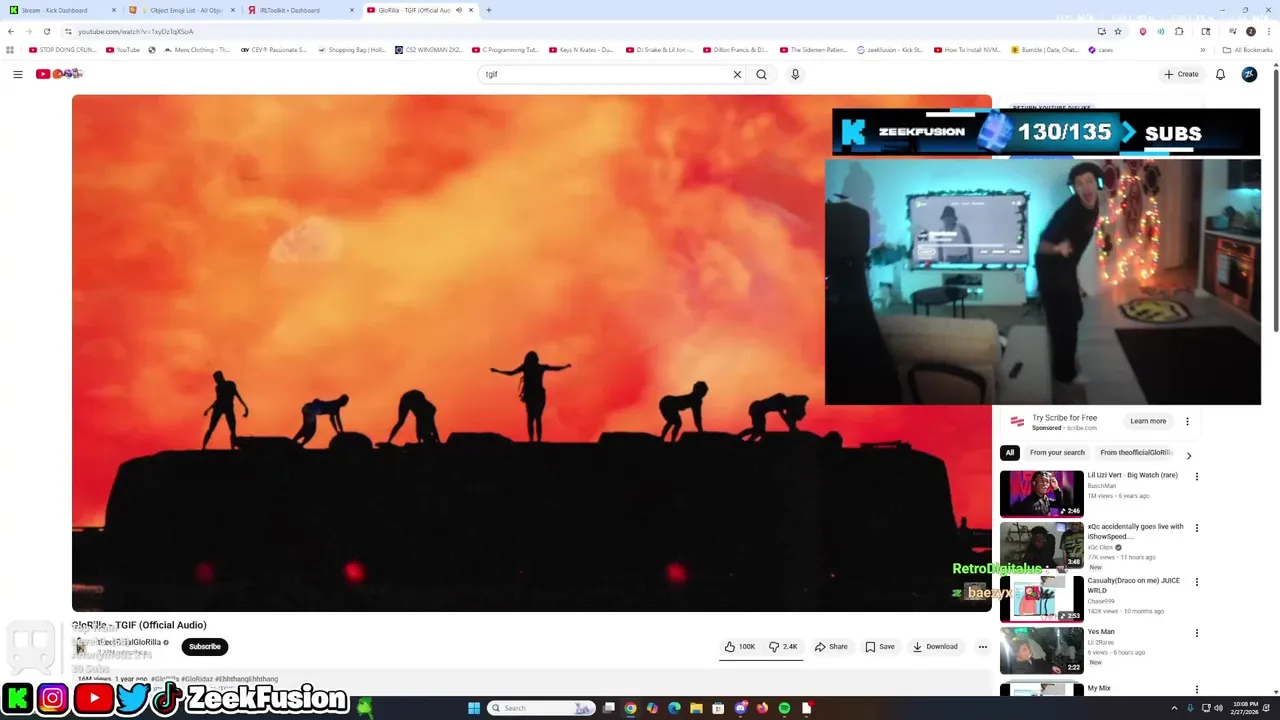Save the video to a playlist
This screenshot has width=1280, height=720.
click(x=880, y=647)
